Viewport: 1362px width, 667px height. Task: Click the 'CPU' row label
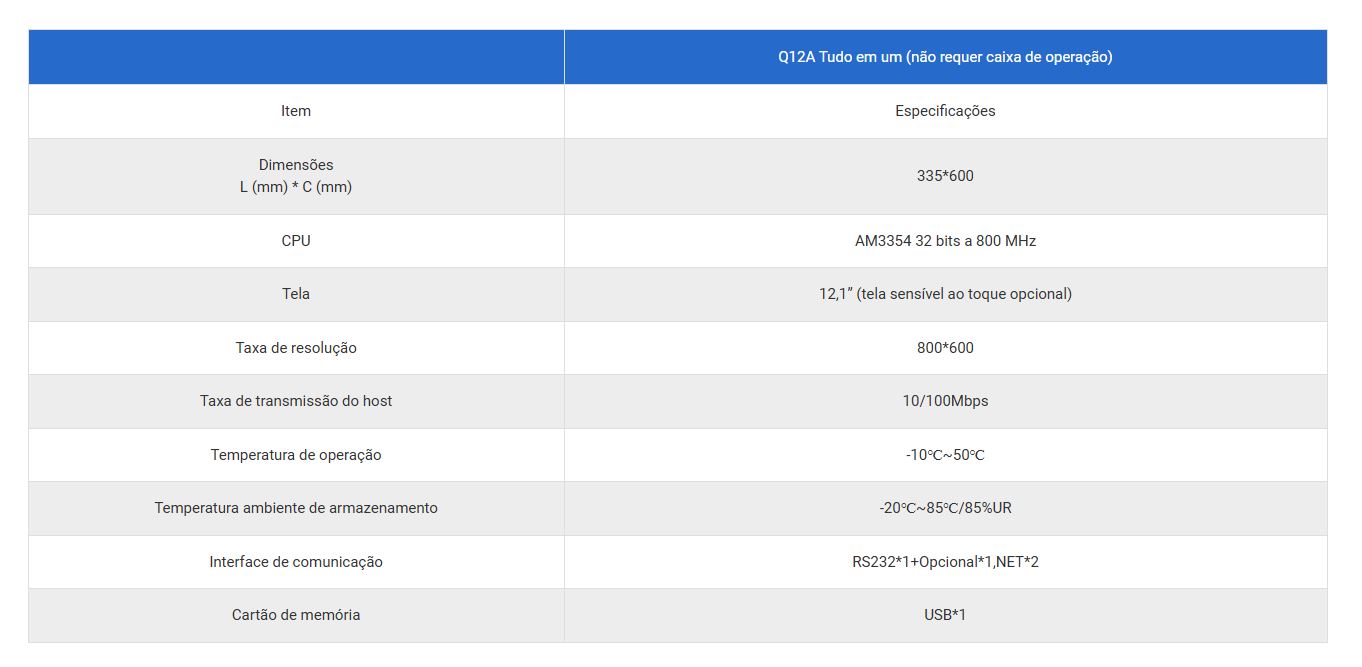click(296, 241)
